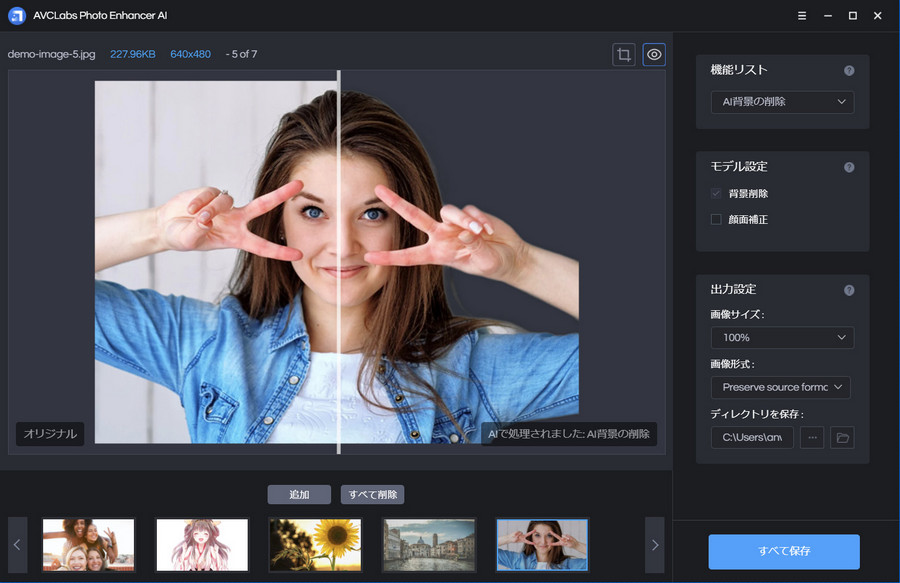Image resolution: width=900 pixels, height=583 pixels.
Task: Open help for 出力設定 section
Action: 849,290
